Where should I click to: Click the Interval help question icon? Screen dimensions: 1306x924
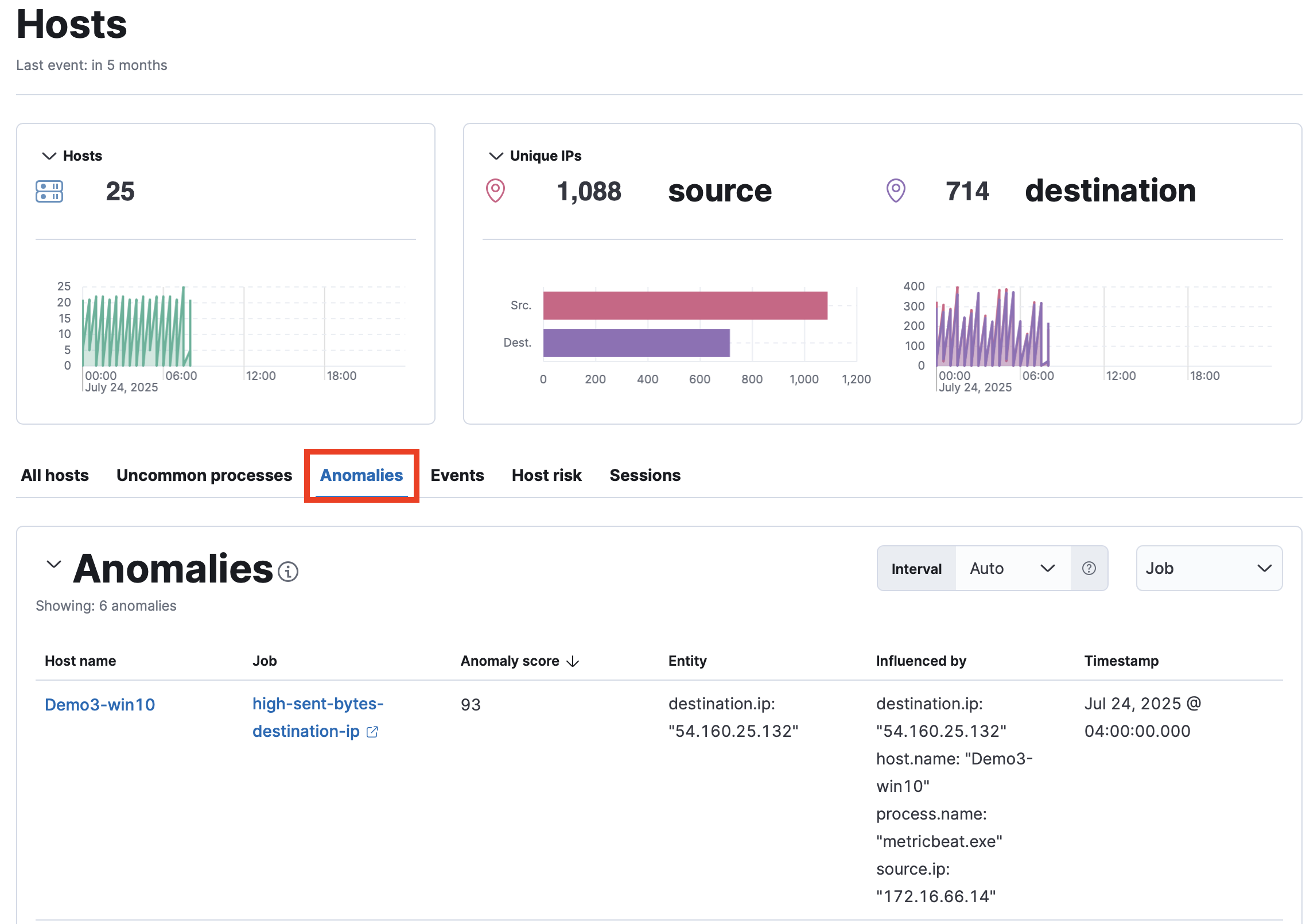(1089, 568)
